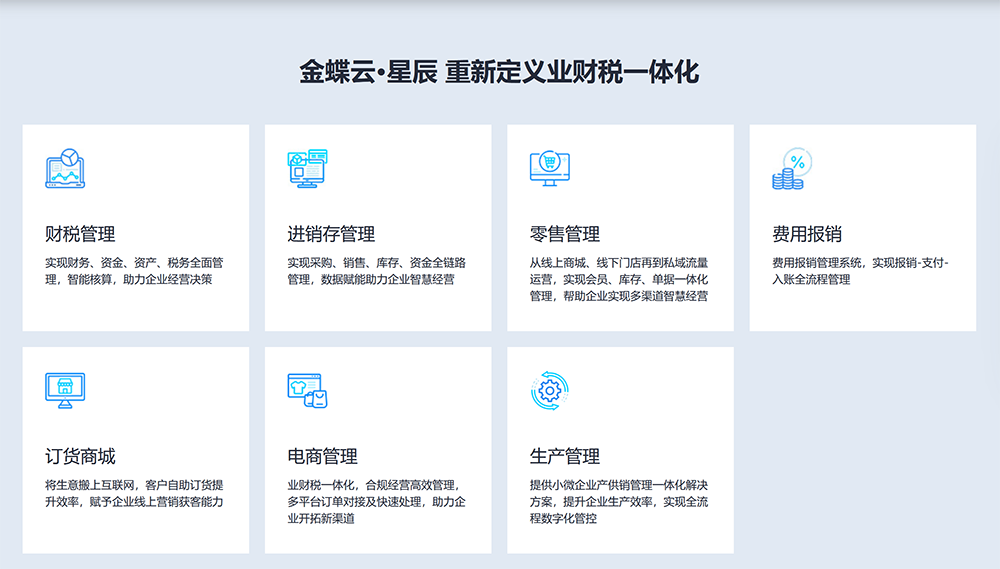Click the 财税管理 laptop chart icon

[65, 168]
